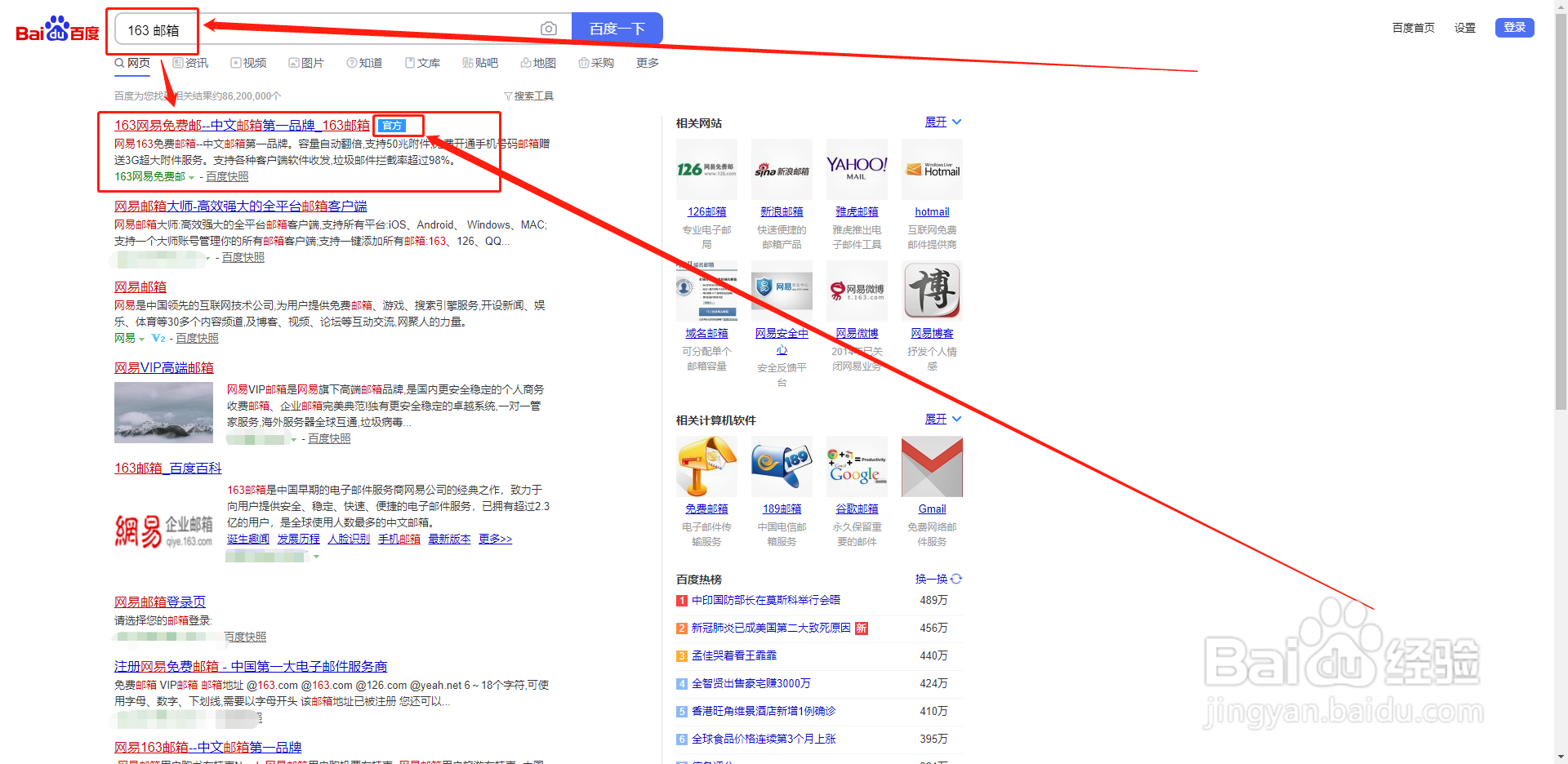1568x764 pixels.
Task: Open the Baidu logo home link
Action: 57,29
